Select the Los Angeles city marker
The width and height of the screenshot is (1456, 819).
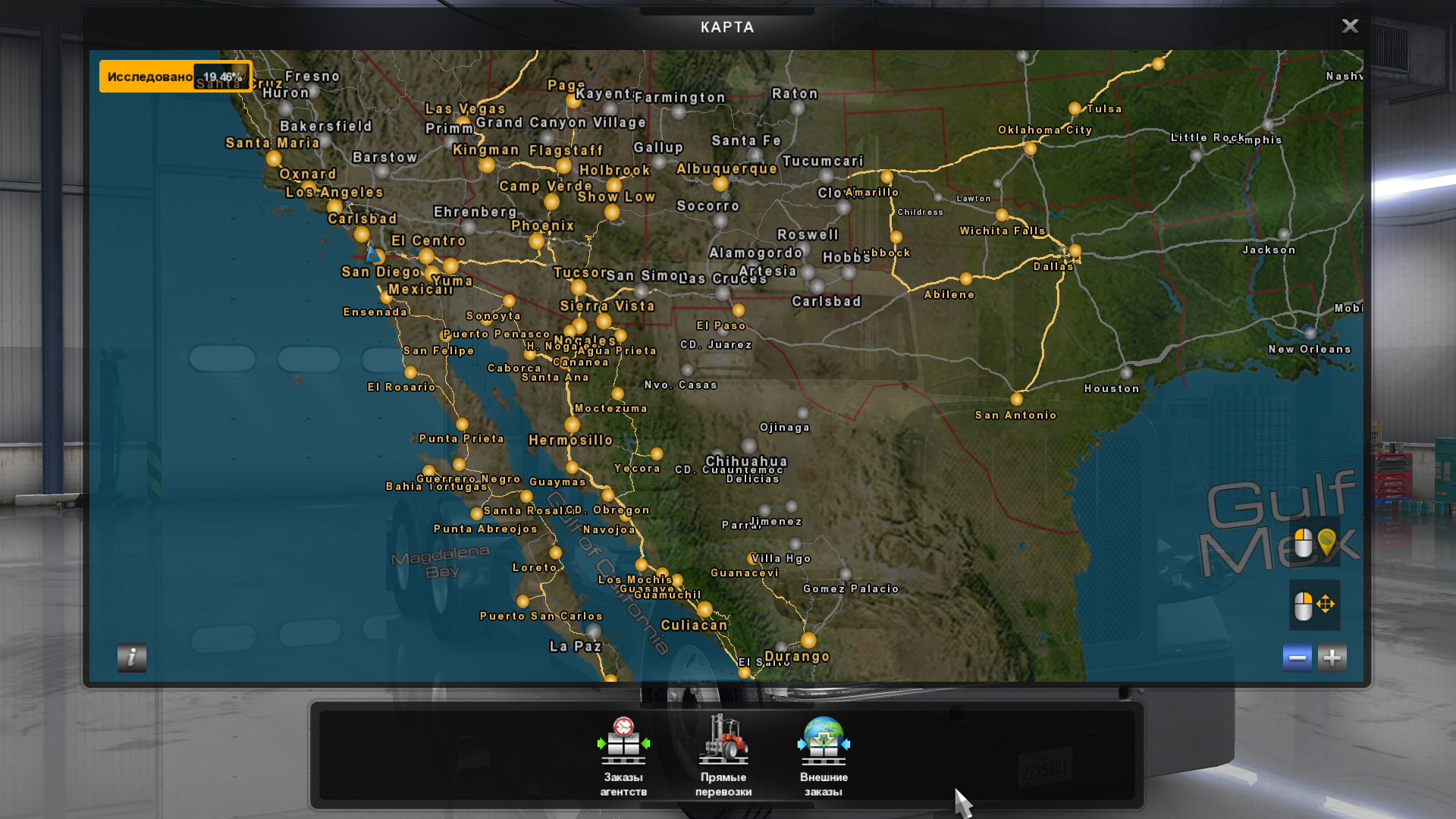(x=334, y=206)
